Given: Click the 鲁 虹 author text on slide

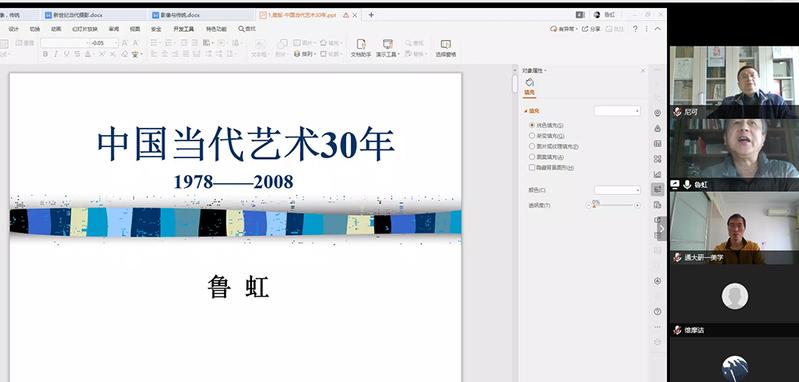Looking at the screenshot, I should coord(238,287).
